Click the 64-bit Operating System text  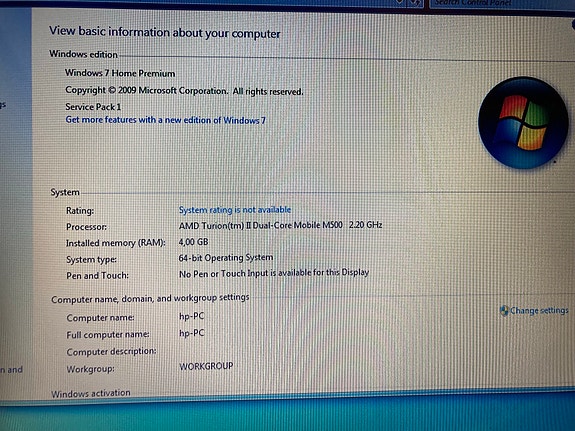[226, 258]
